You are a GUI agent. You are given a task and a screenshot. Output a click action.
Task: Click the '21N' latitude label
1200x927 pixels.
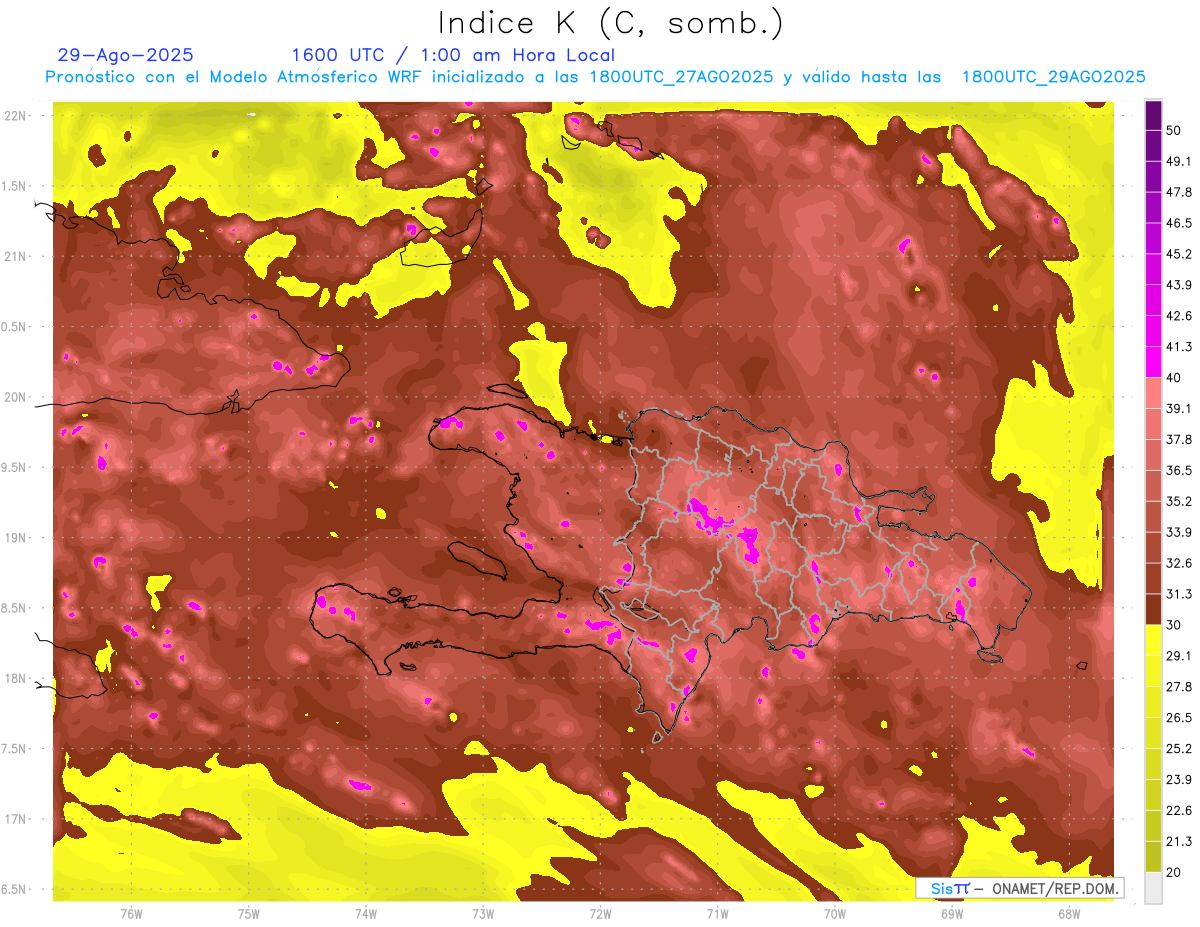[x=17, y=256]
